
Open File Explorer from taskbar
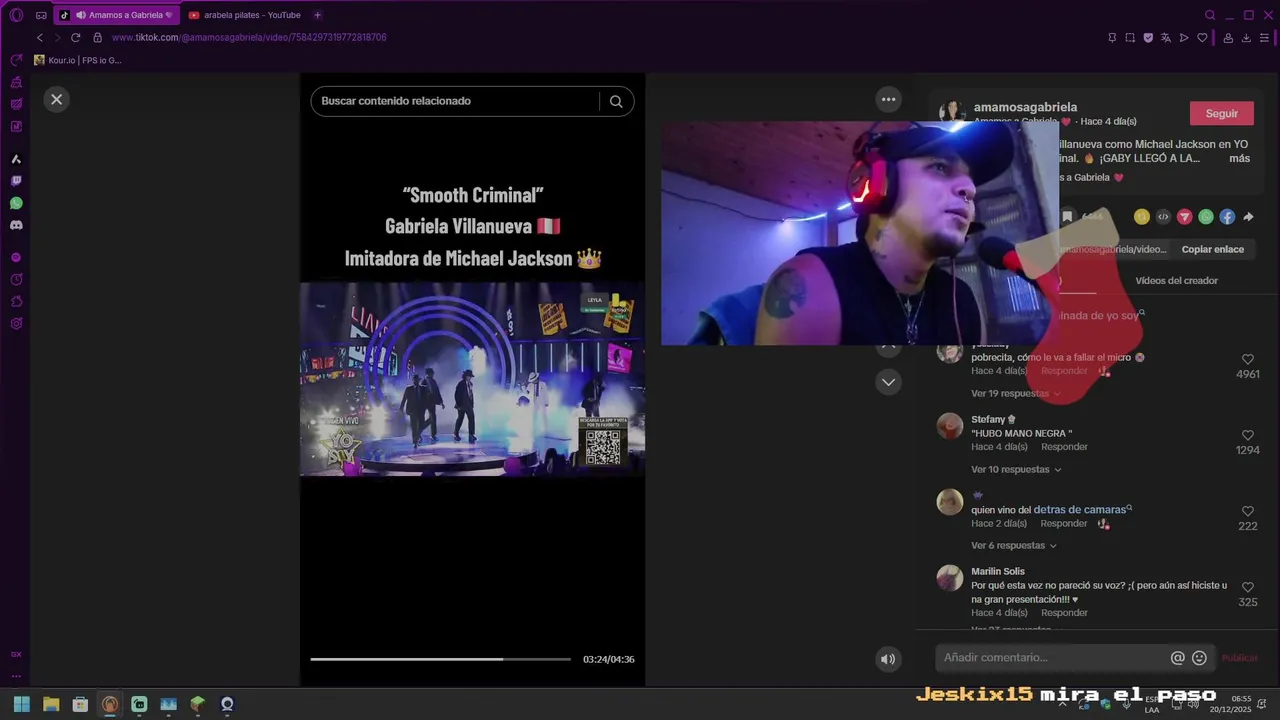(51, 704)
